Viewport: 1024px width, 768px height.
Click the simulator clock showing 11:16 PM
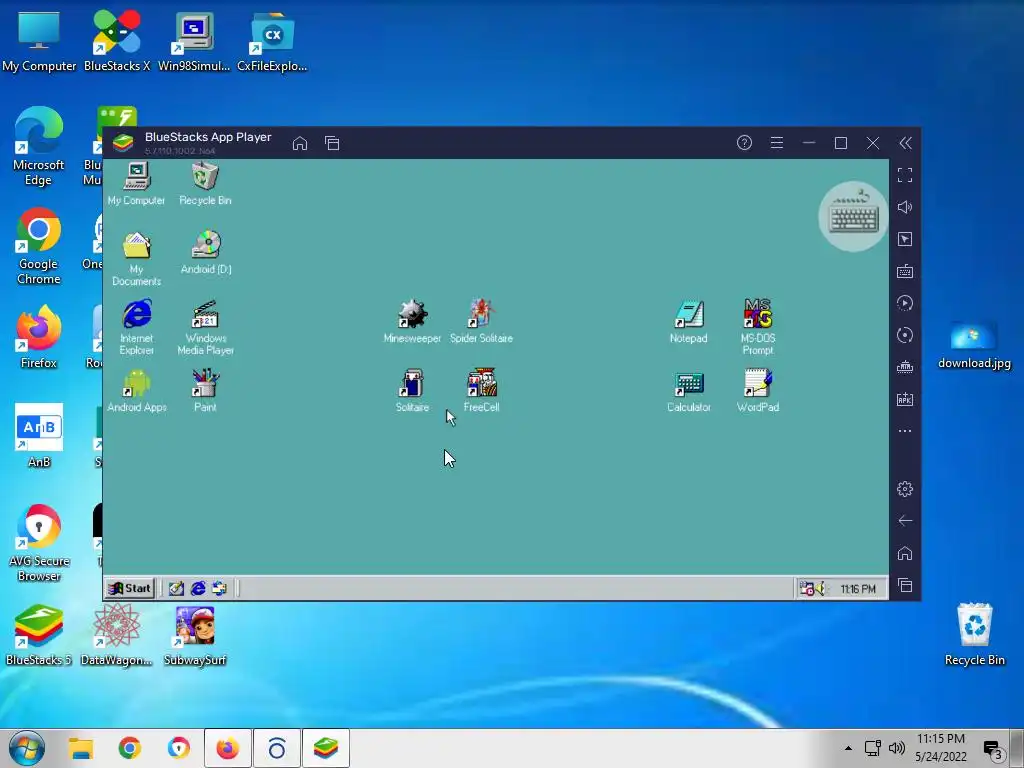[x=858, y=589]
